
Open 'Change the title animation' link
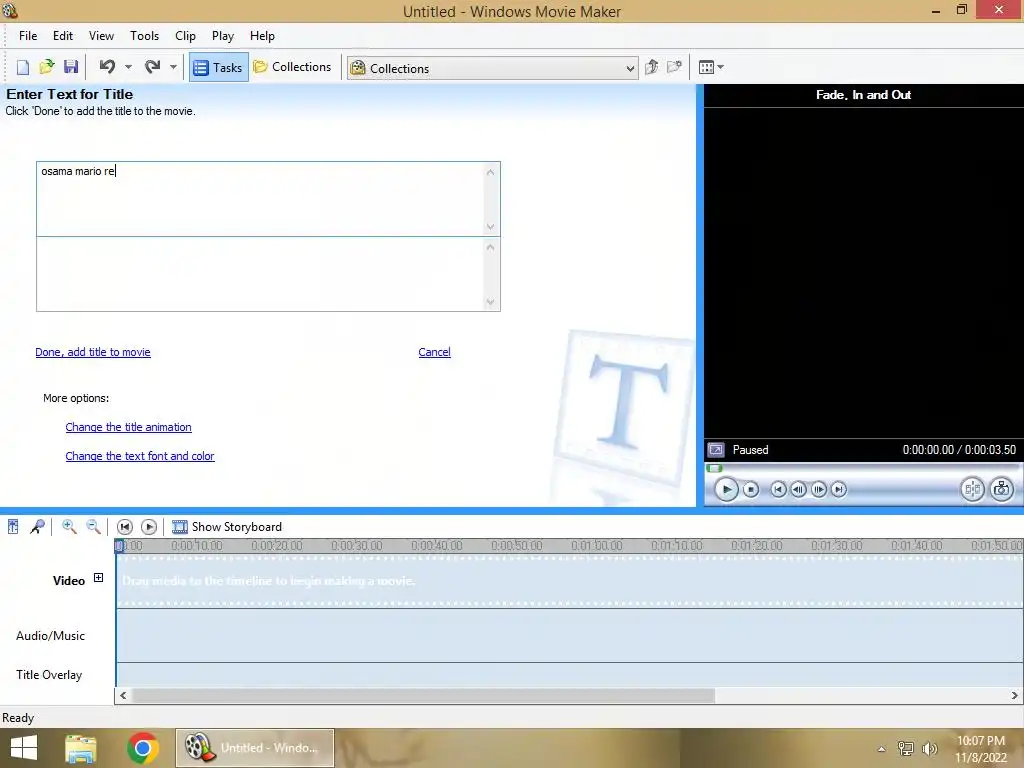tap(128, 427)
